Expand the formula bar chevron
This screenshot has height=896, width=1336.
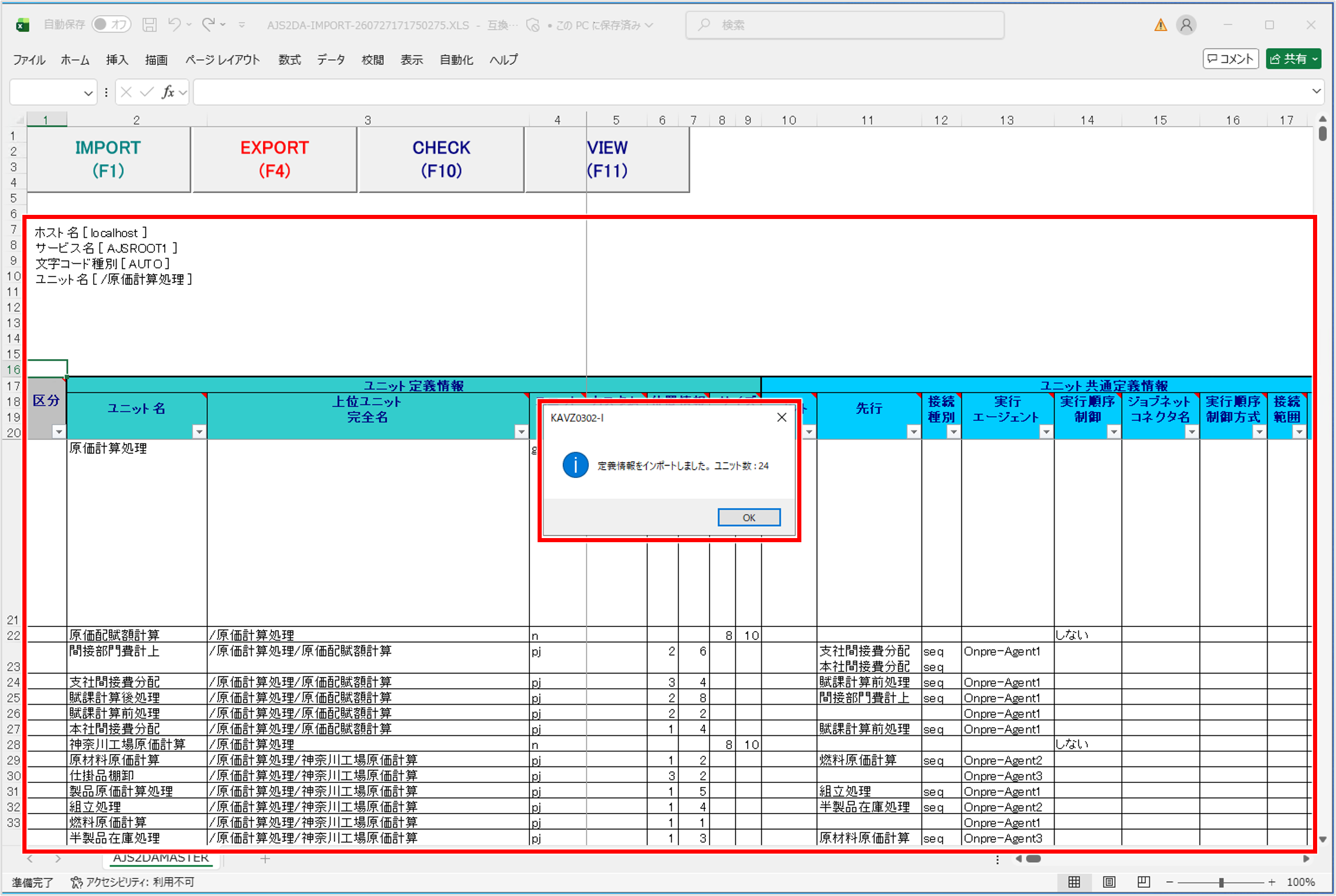(x=1316, y=91)
